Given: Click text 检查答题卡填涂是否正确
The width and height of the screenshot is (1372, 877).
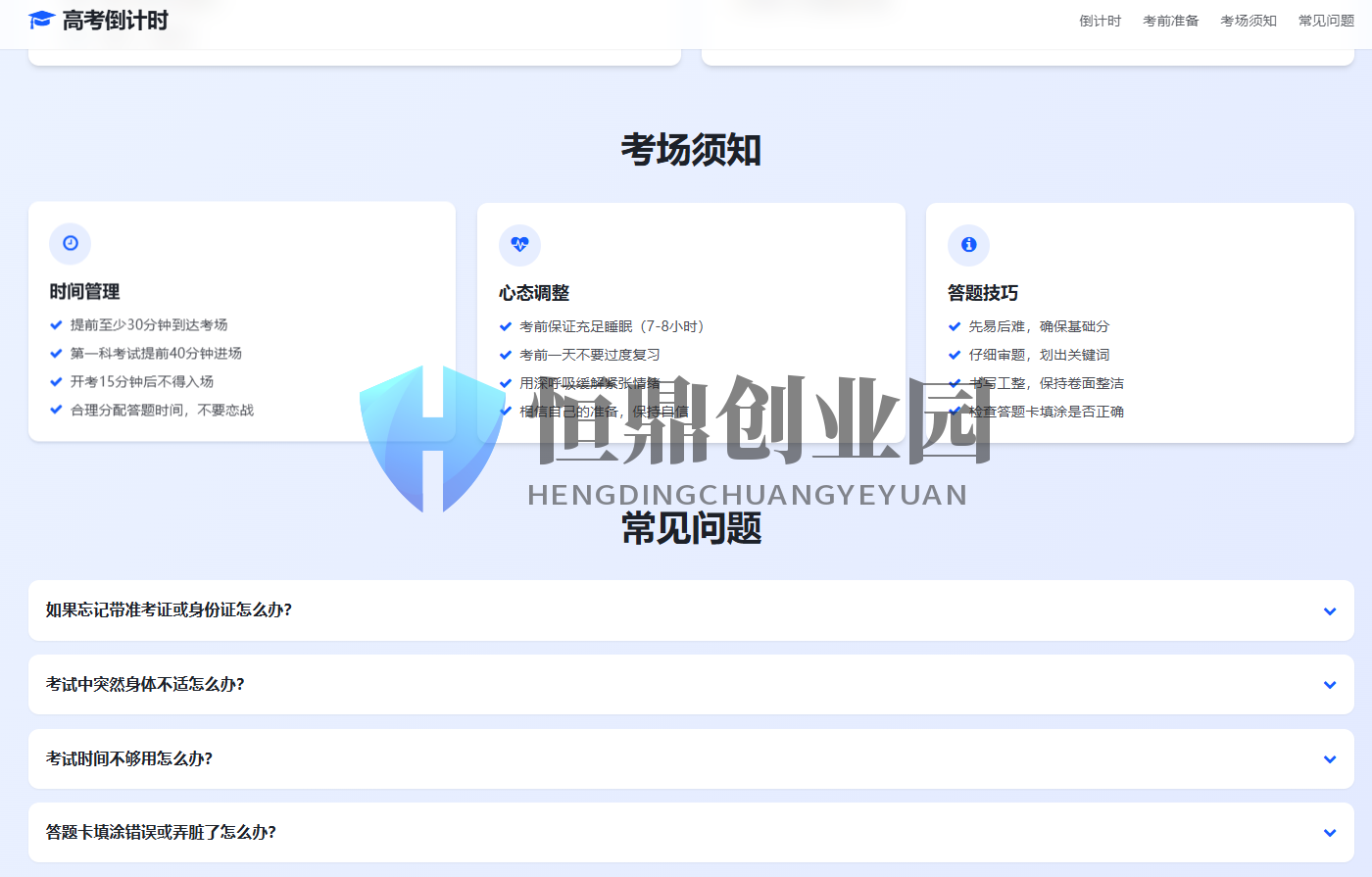Looking at the screenshot, I should point(1046,413).
